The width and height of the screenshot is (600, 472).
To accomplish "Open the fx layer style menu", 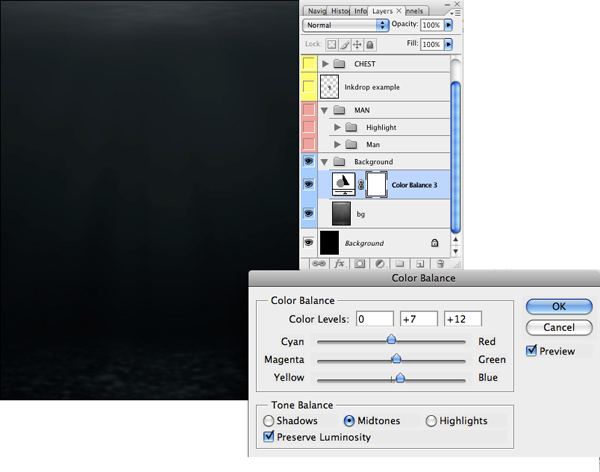I will point(339,264).
